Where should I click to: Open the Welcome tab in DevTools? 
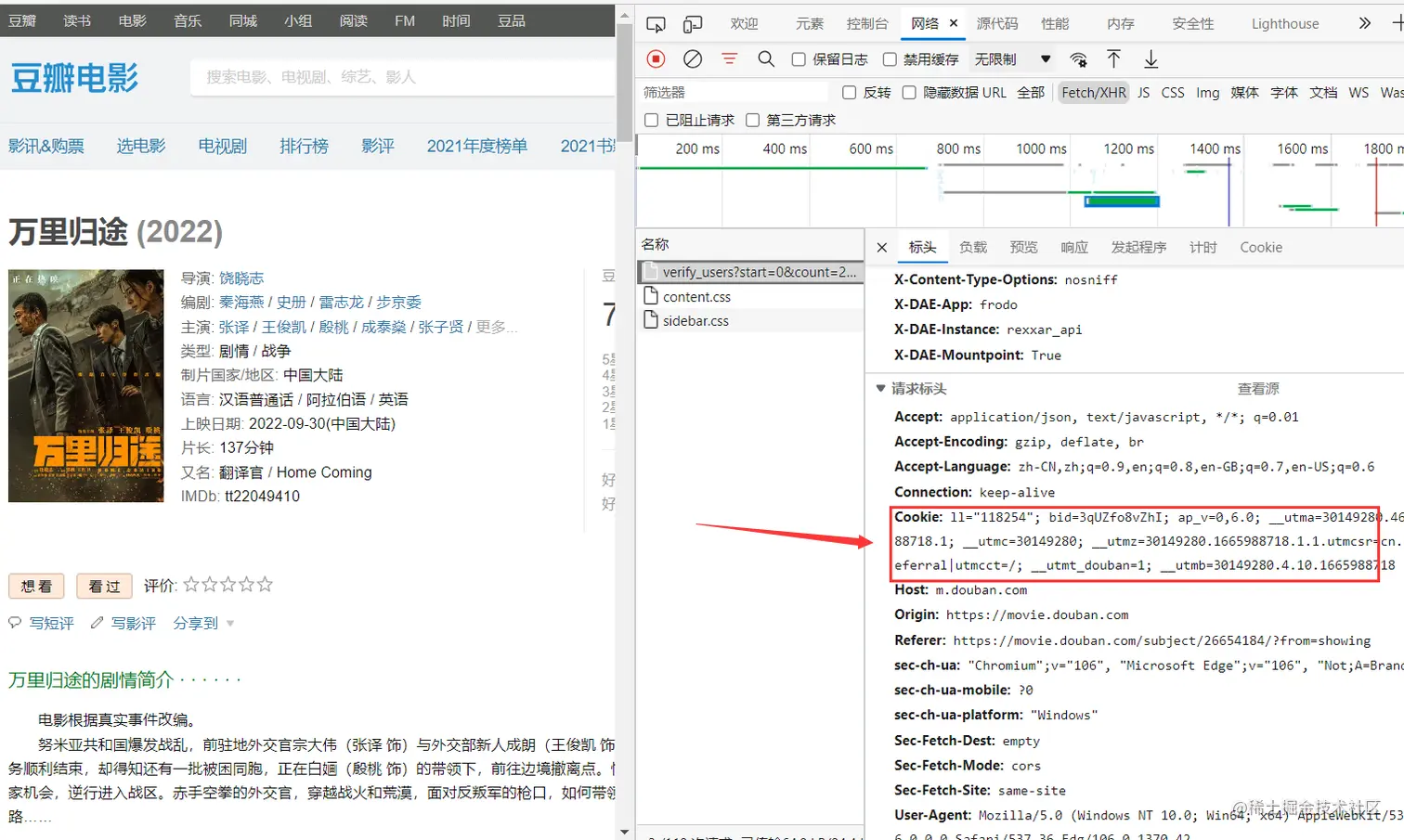point(745,23)
